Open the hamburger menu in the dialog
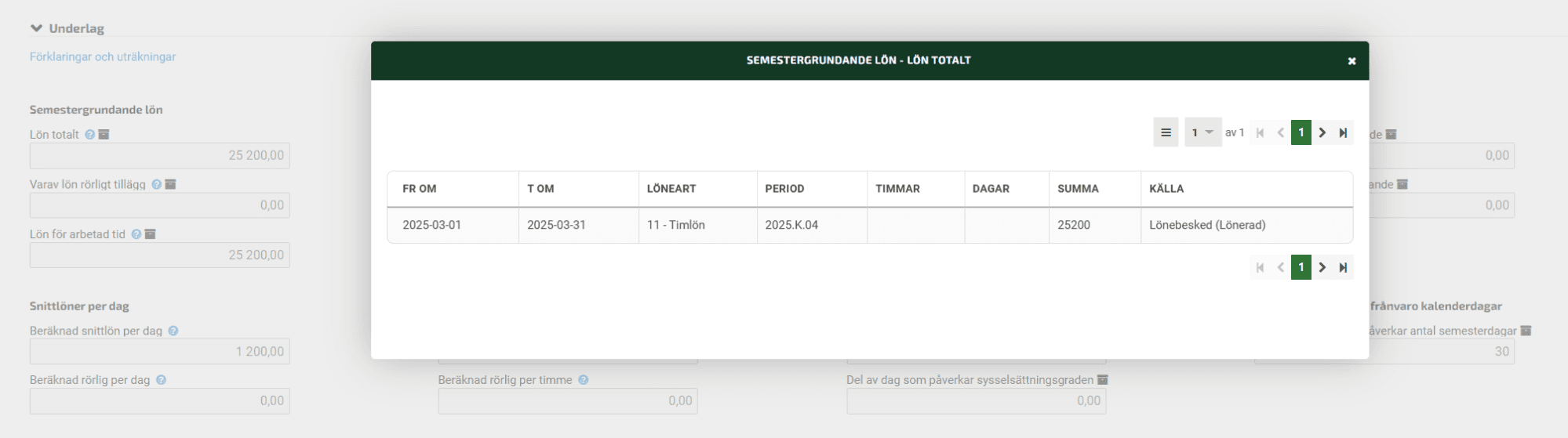Viewport: 1568px width, 438px height. click(x=1166, y=132)
